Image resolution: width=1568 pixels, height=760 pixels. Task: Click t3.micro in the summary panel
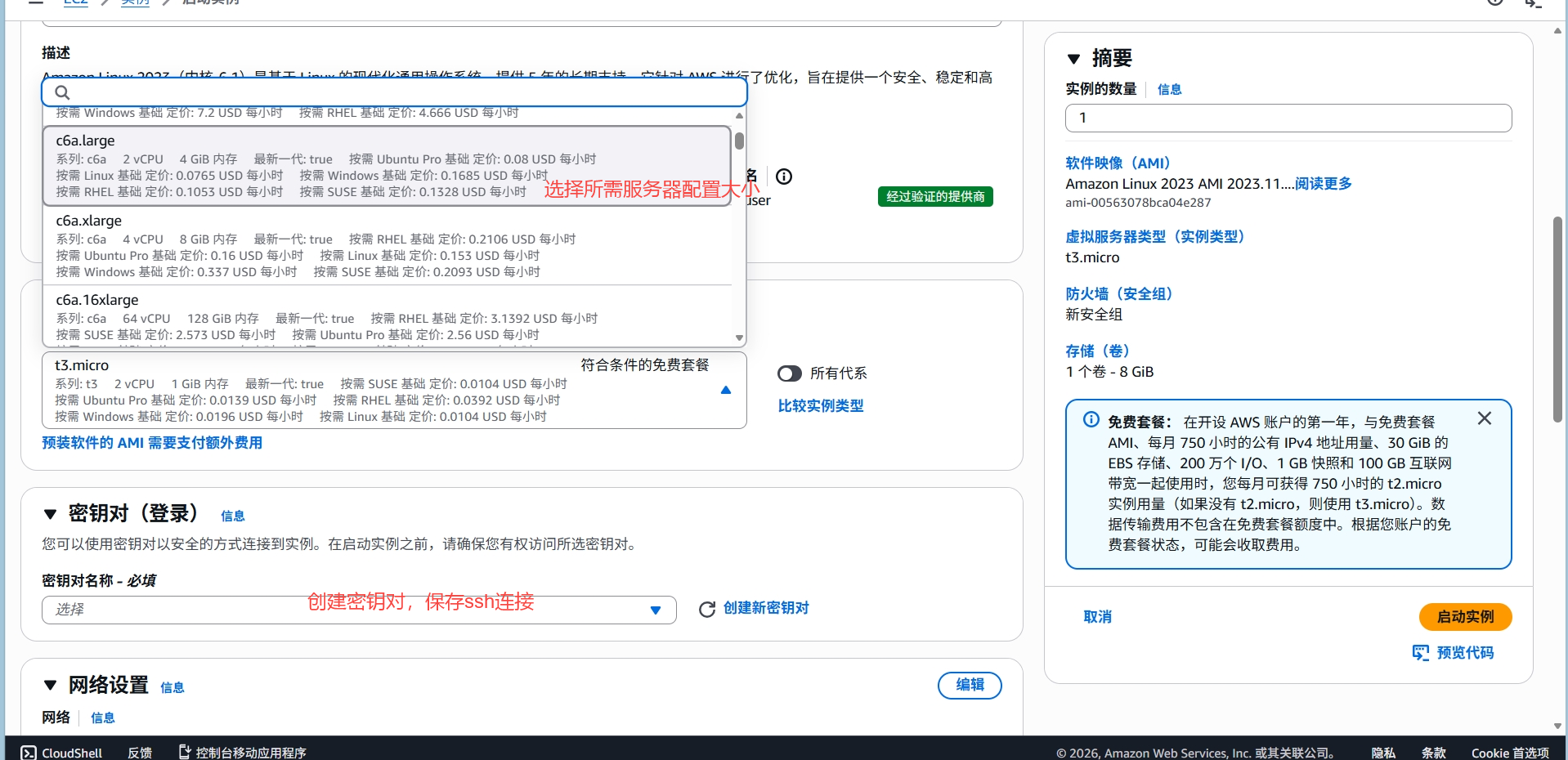pos(1092,257)
